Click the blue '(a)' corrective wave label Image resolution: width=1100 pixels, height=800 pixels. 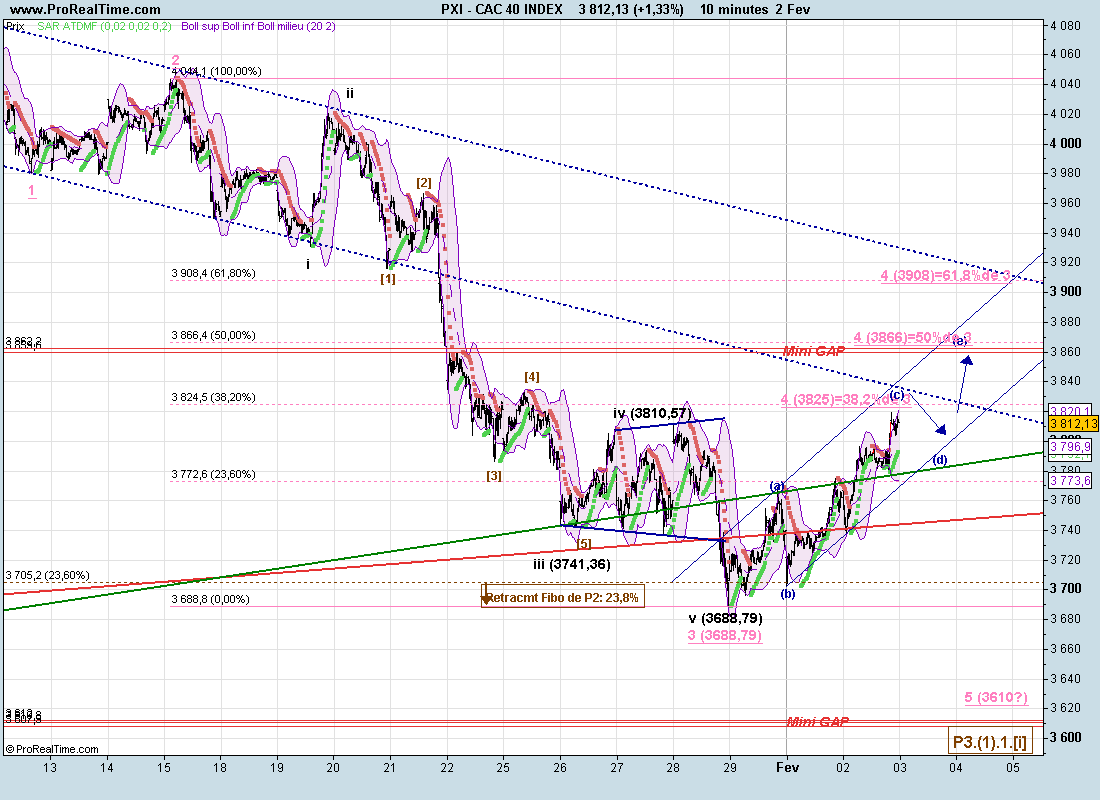(777, 486)
